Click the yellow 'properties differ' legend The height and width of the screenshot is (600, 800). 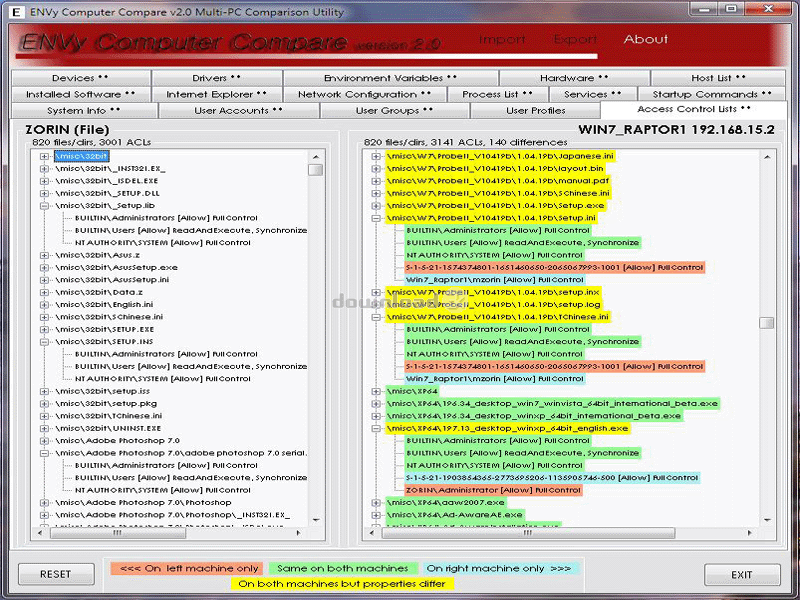344,583
